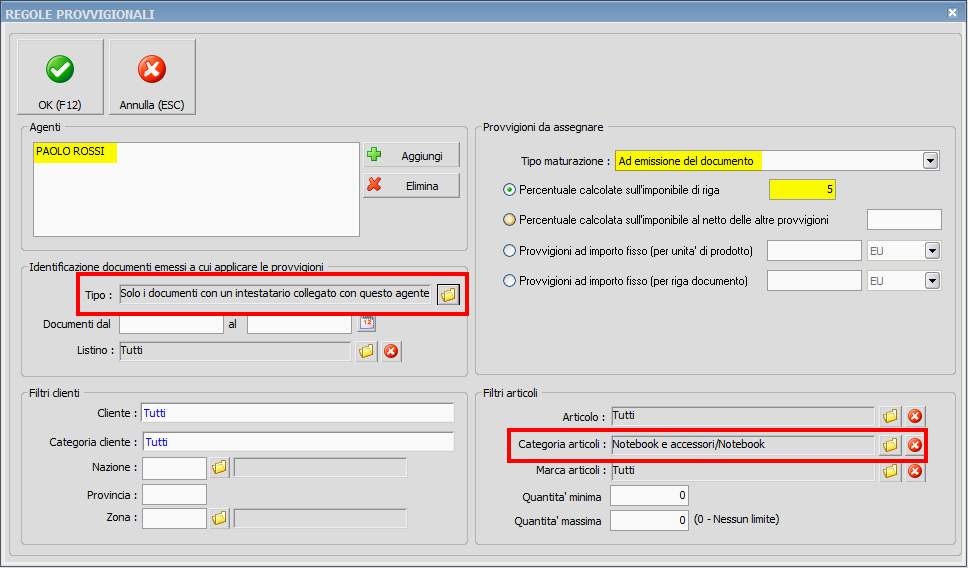This screenshot has width=968, height=568.
Task: Open Zona lookup folder icon
Action: (219, 517)
